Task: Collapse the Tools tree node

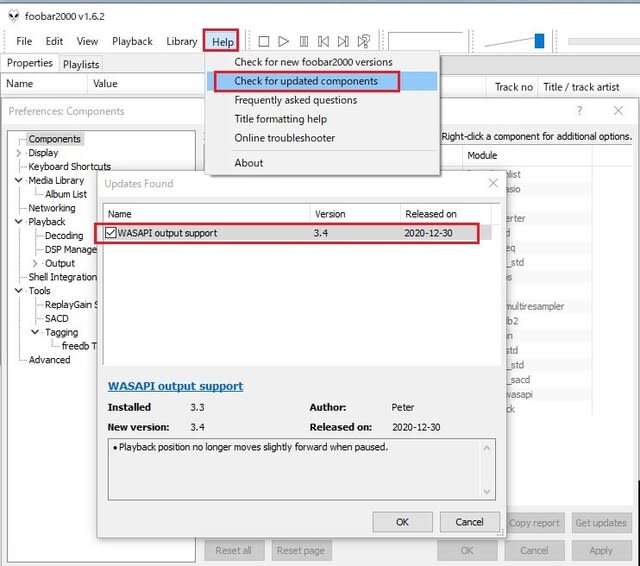Action: [x=18, y=291]
